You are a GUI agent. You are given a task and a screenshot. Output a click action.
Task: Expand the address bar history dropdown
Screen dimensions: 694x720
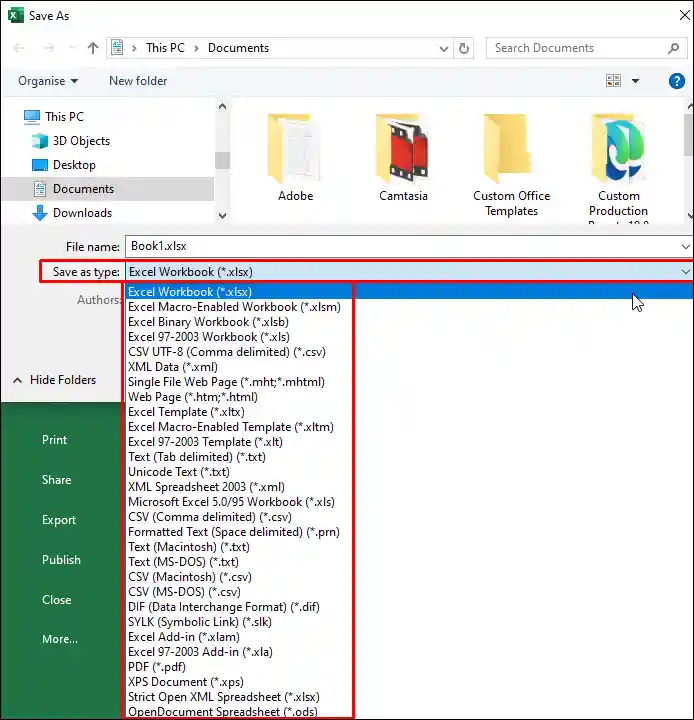point(444,49)
